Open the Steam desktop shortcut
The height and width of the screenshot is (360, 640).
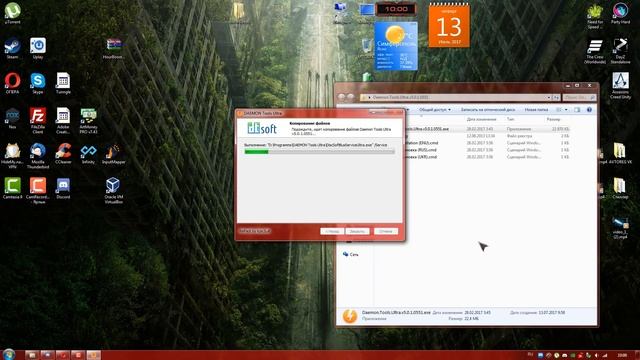pos(12,49)
